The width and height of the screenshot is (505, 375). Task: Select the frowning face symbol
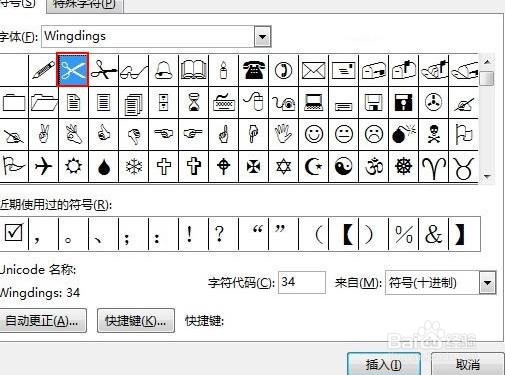pyautogui.click(x=373, y=134)
